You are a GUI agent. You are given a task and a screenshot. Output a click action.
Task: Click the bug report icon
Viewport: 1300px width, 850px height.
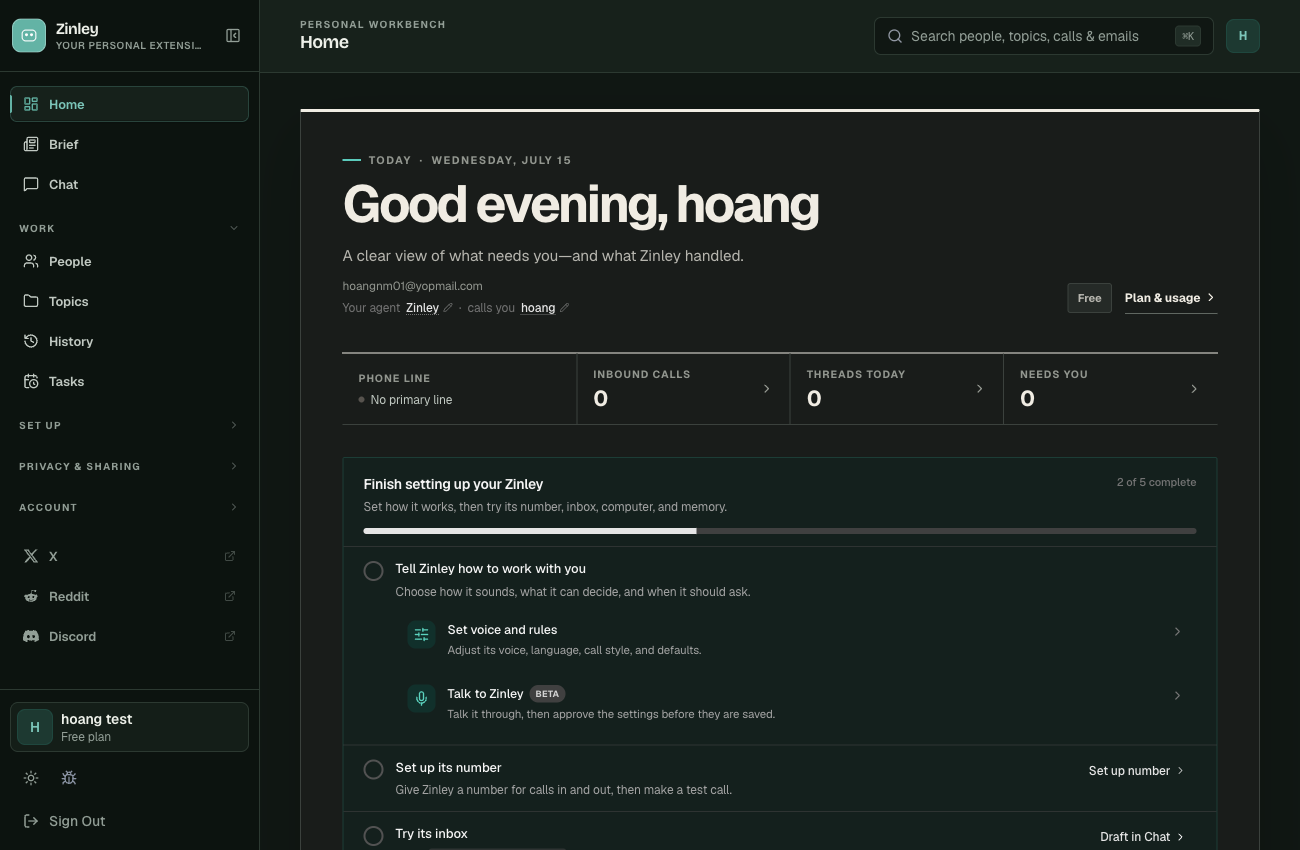pyautogui.click(x=69, y=778)
